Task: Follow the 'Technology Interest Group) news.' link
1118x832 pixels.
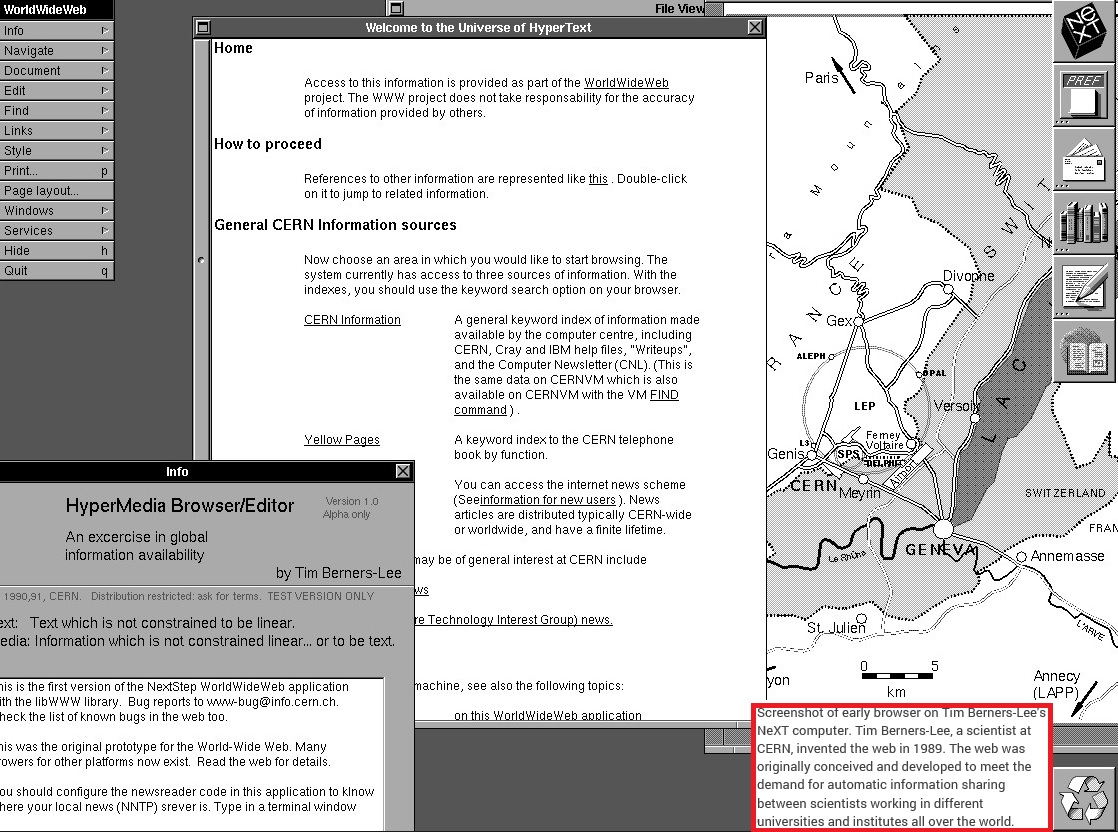Action: tap(513, 620)
